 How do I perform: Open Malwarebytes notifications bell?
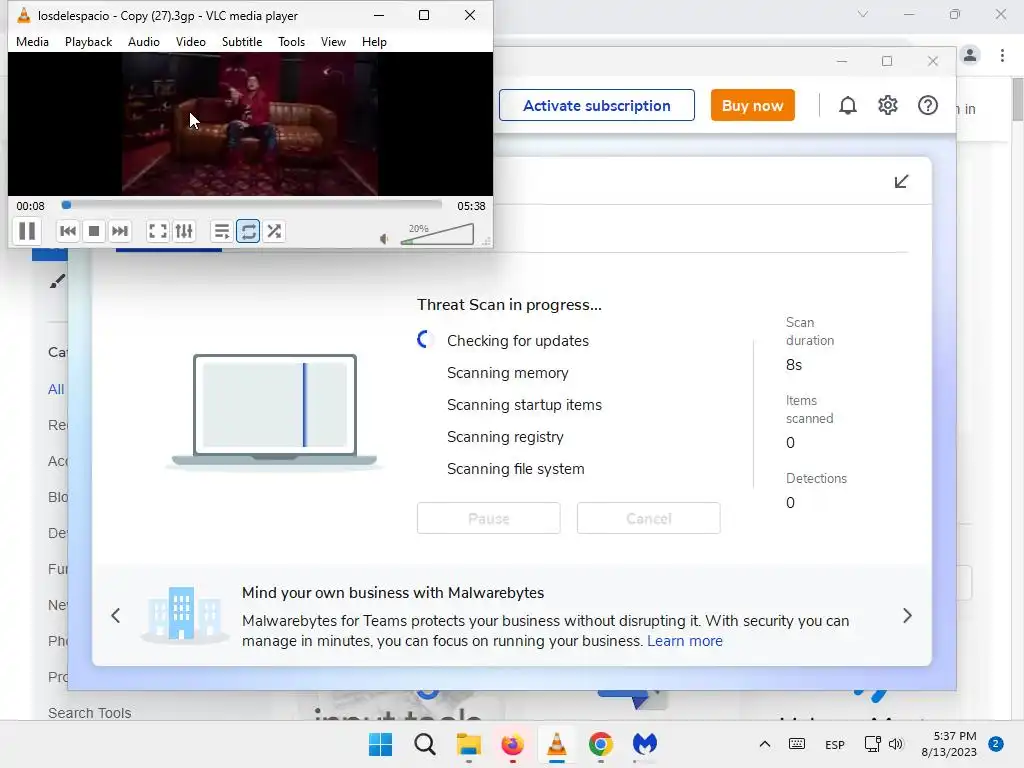(848, 105)
